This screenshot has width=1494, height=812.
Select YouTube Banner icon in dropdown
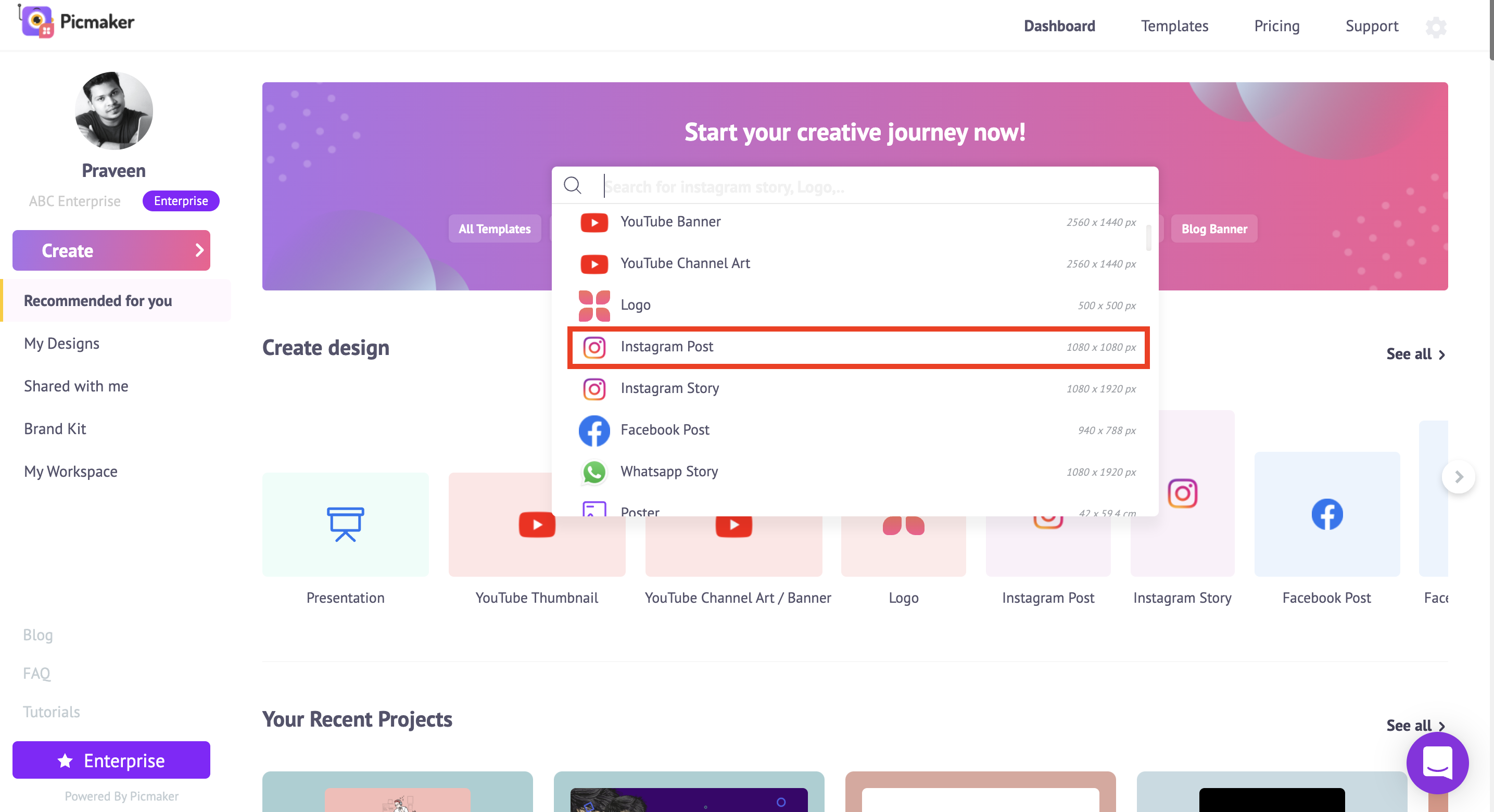594,222
